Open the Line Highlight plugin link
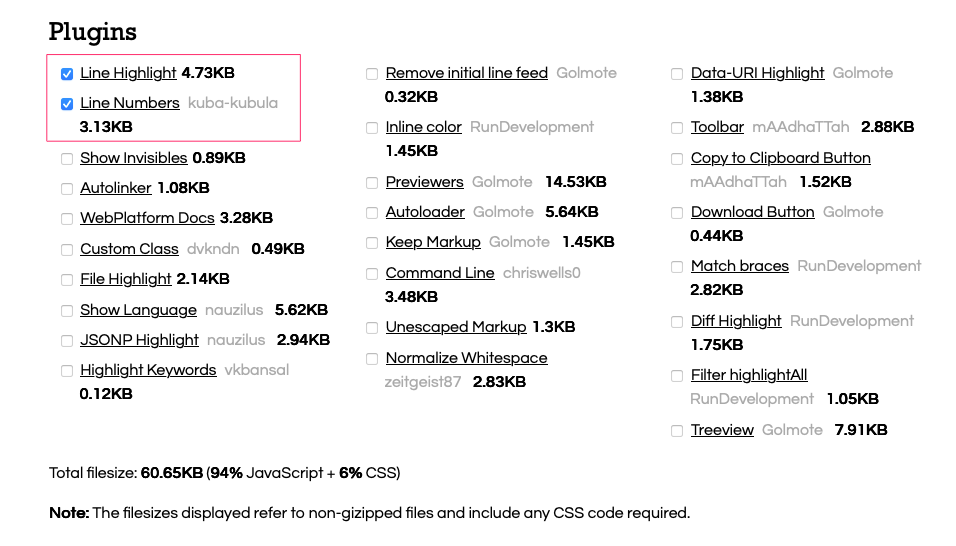Image resolution: width=956 pixels, height=546 pixels. click(128, 73)
